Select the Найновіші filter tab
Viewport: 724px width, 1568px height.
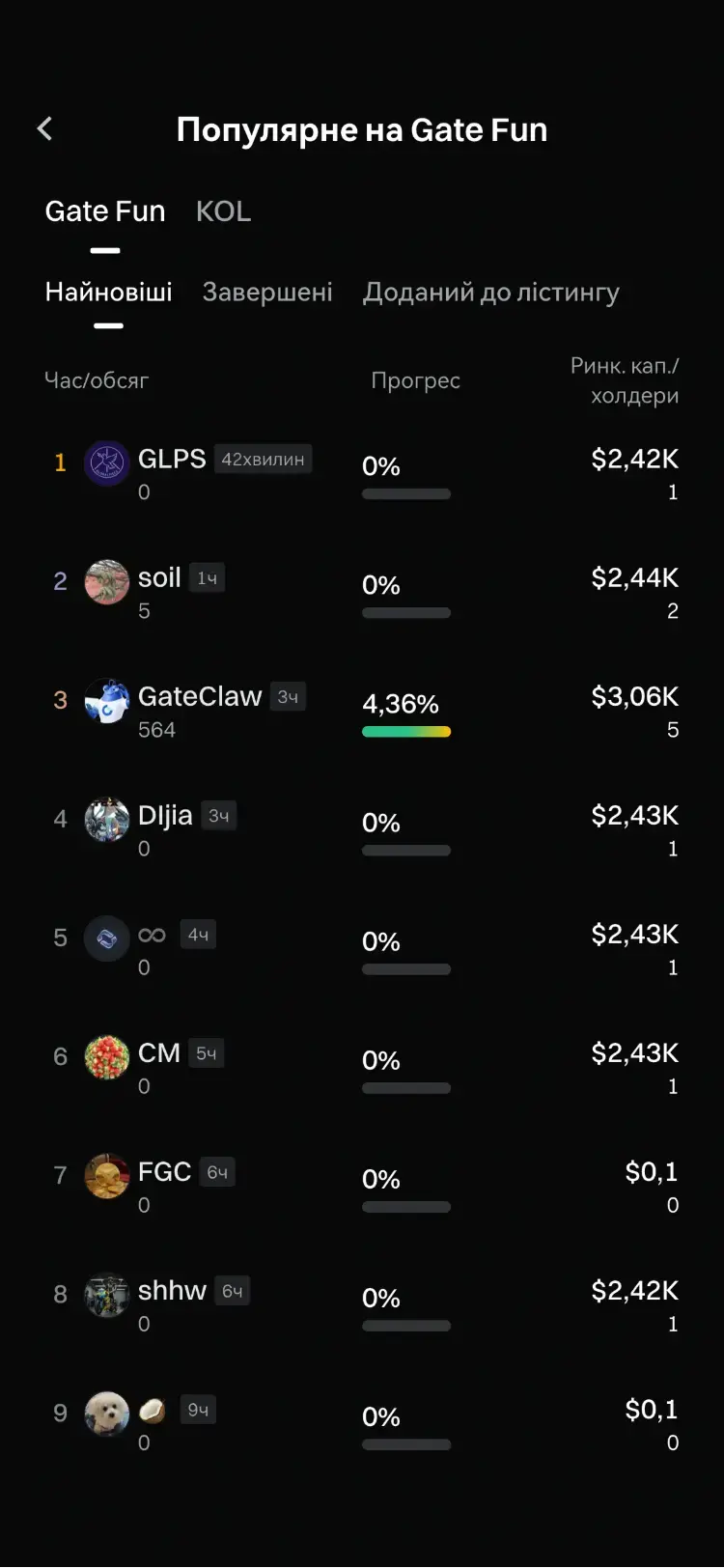(109, 292)
